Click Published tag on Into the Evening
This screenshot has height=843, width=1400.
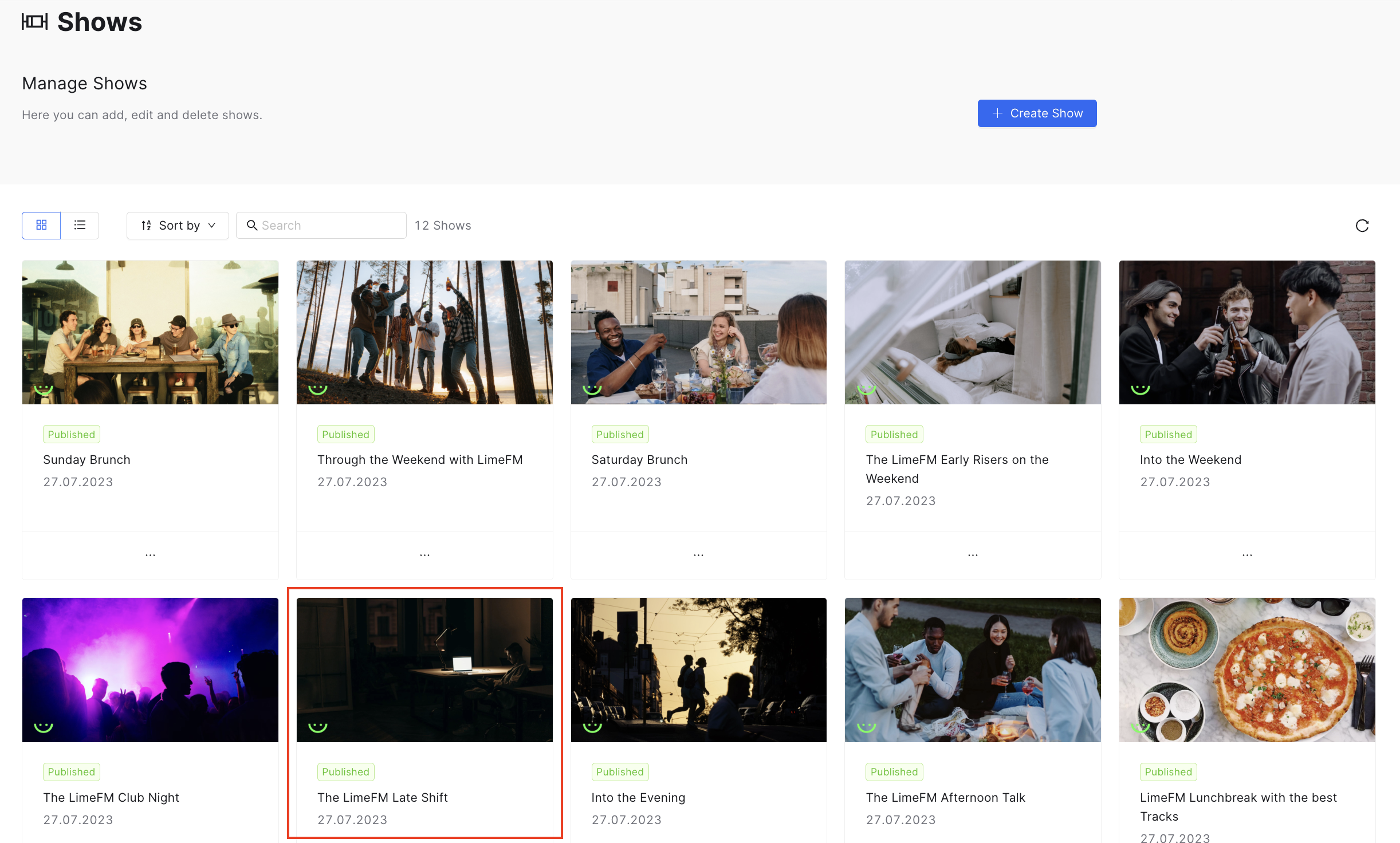pos(620,771)
